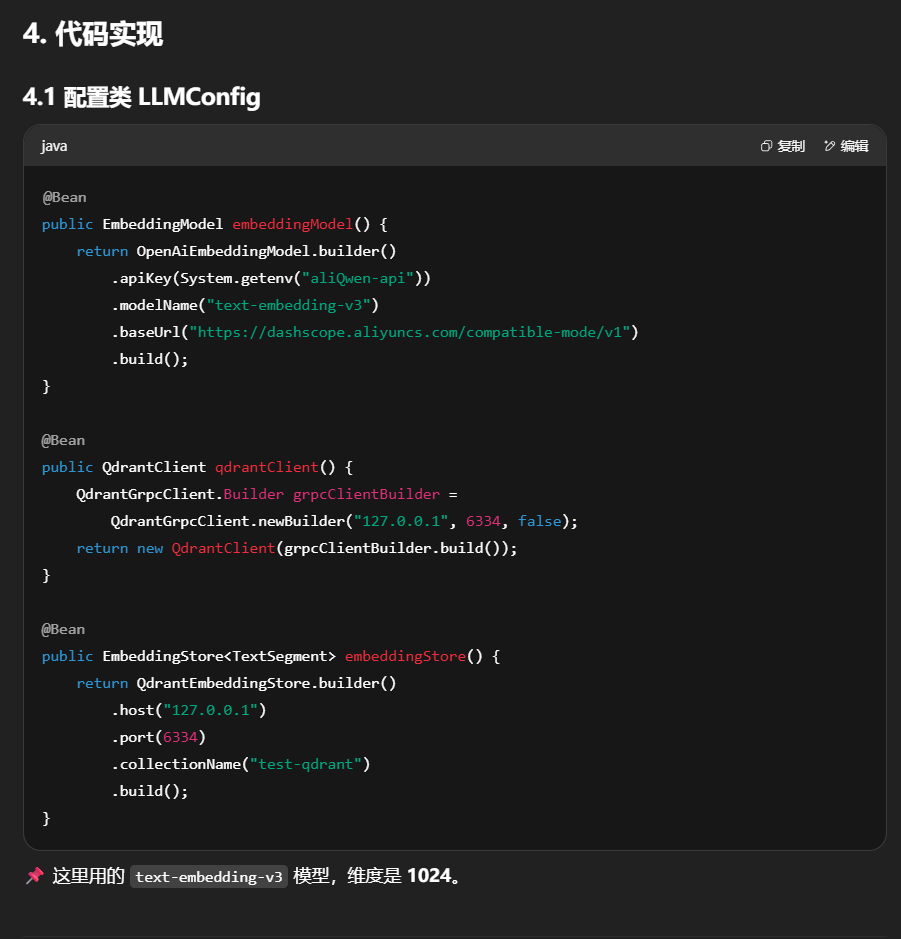The height and width of the screenshot is (939, 901).
Task: Click the copy icon in the code header
Action: [766, 146]
